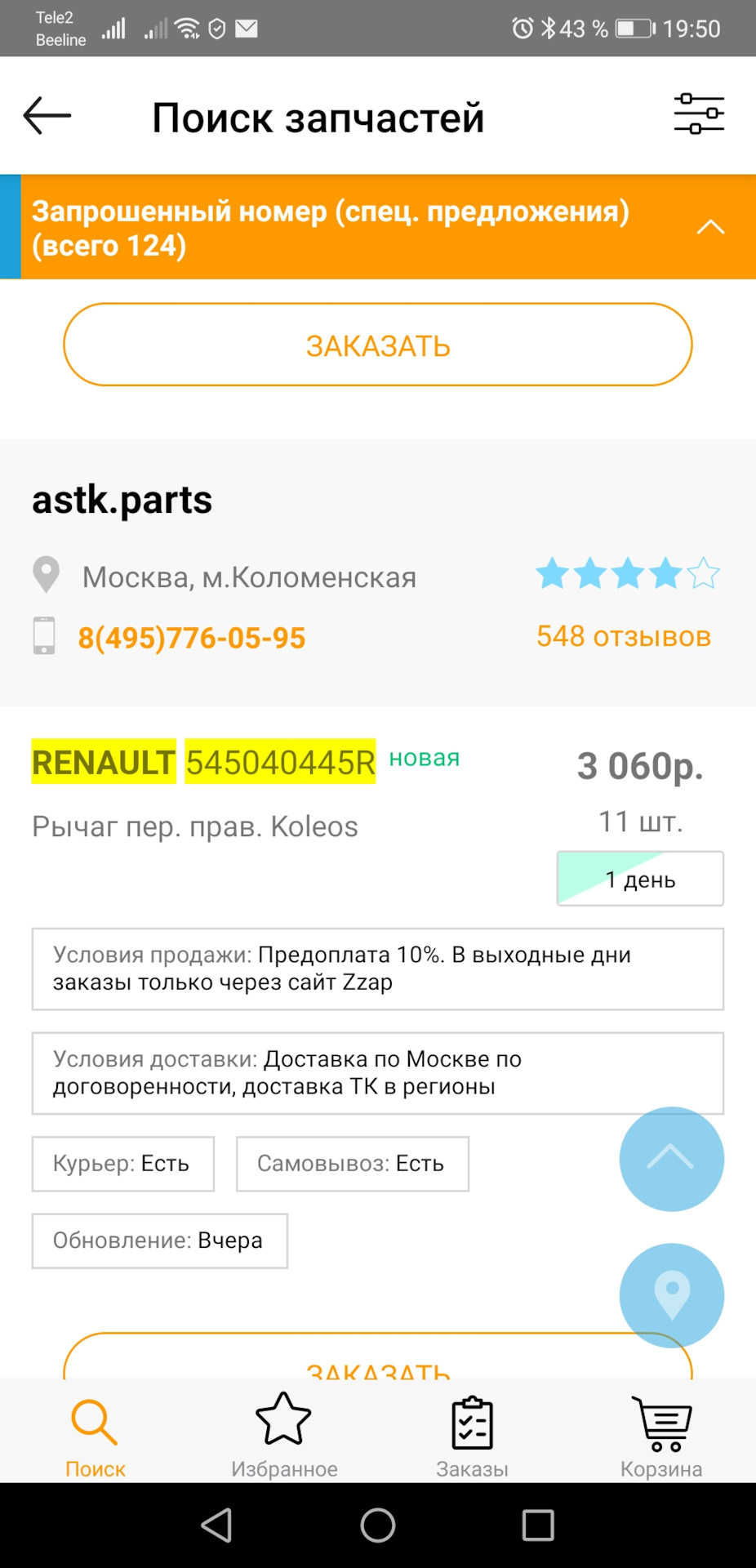The width and height of the screenshot is (756, 1568).
Task: Open the search filters icon
Action: [699, 114]
